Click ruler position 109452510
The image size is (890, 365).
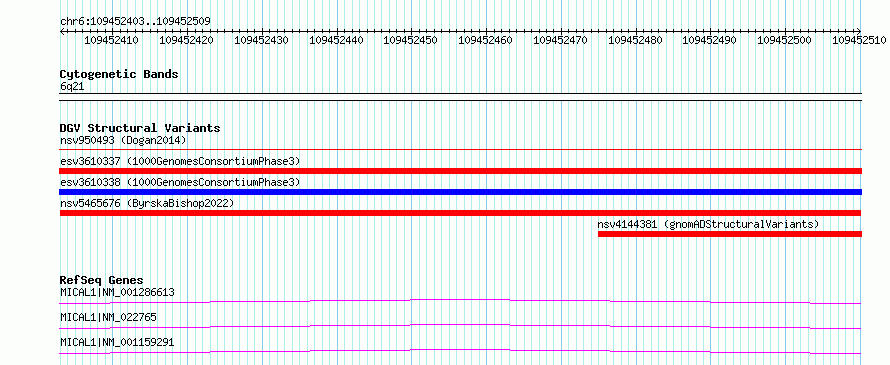point(859,40)
